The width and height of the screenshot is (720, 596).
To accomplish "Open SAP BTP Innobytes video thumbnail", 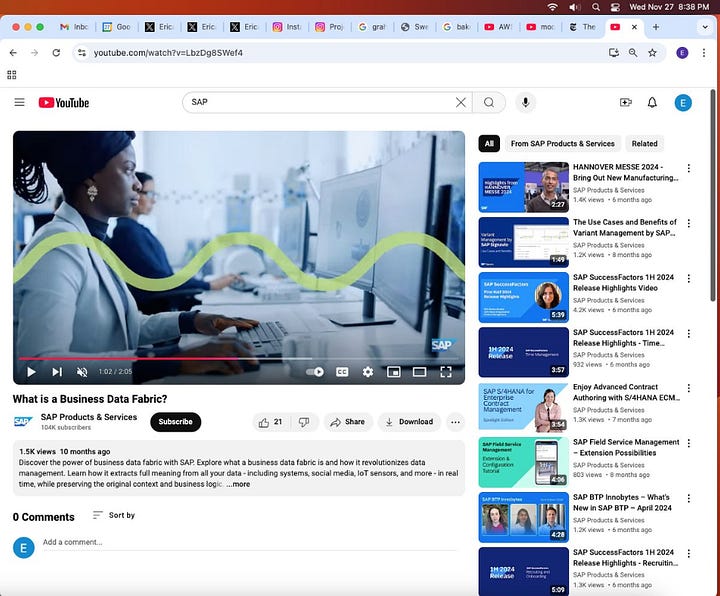I will tap(523, 517).
